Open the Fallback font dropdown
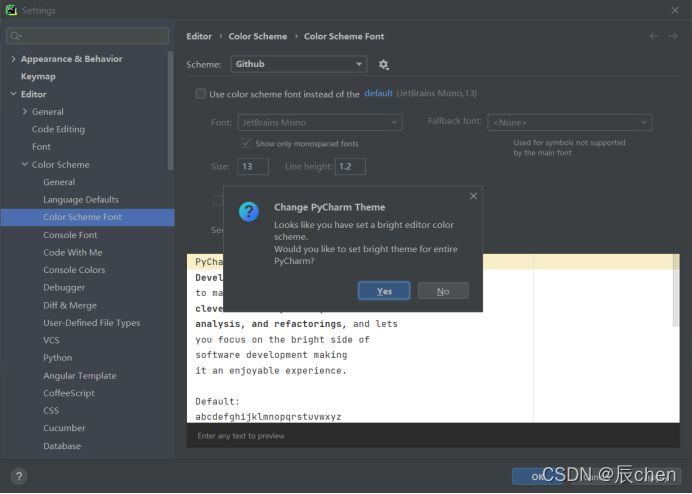The height and width of the screenshot is (494, 692). (569, 122)
